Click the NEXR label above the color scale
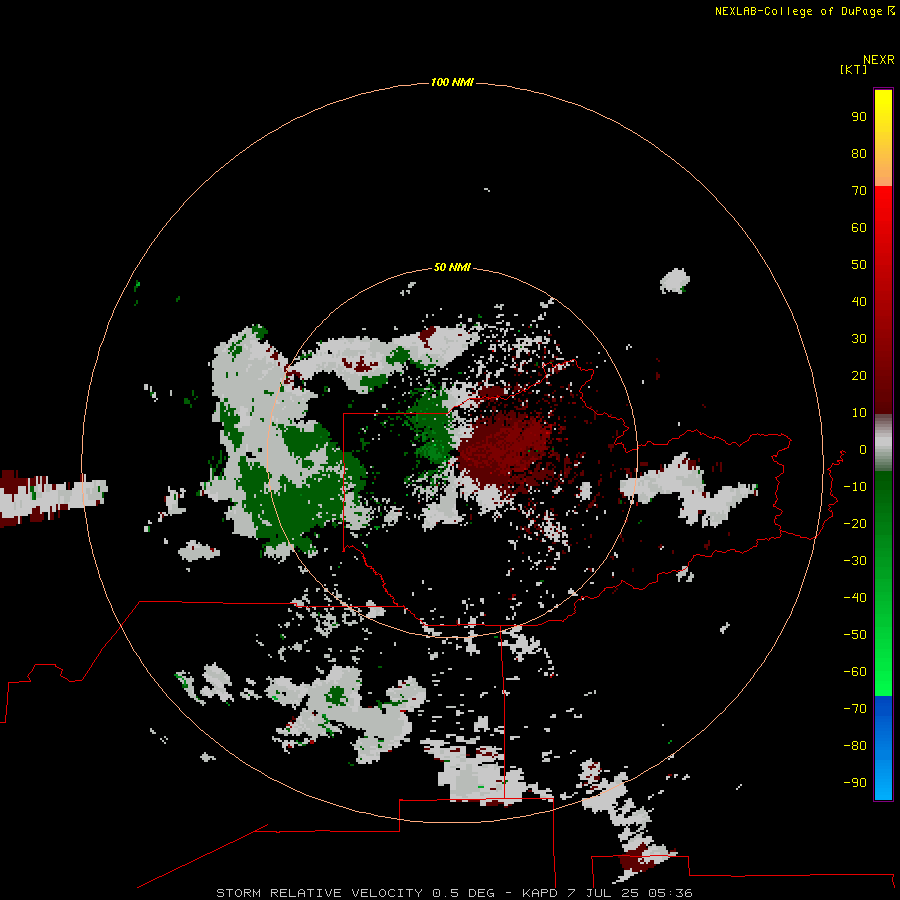900x900 pixels. click(879, 60)
